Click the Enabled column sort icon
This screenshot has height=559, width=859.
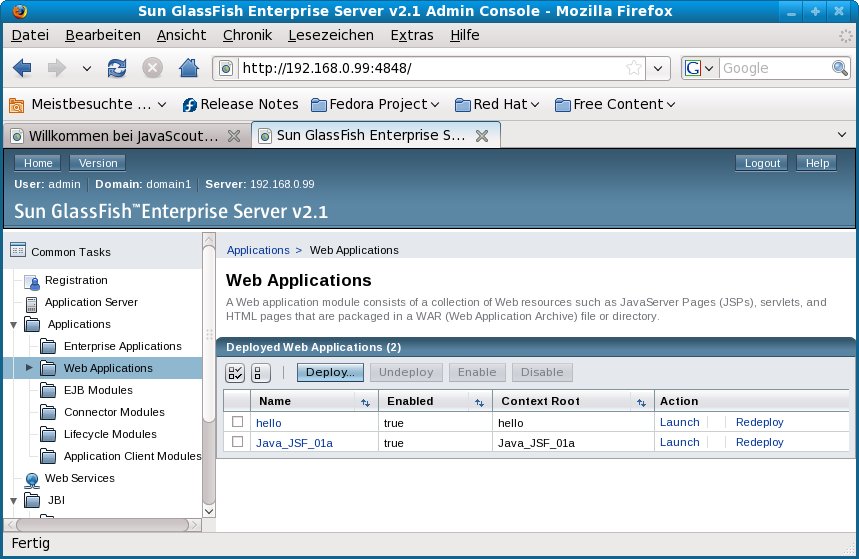click(479, 401)
